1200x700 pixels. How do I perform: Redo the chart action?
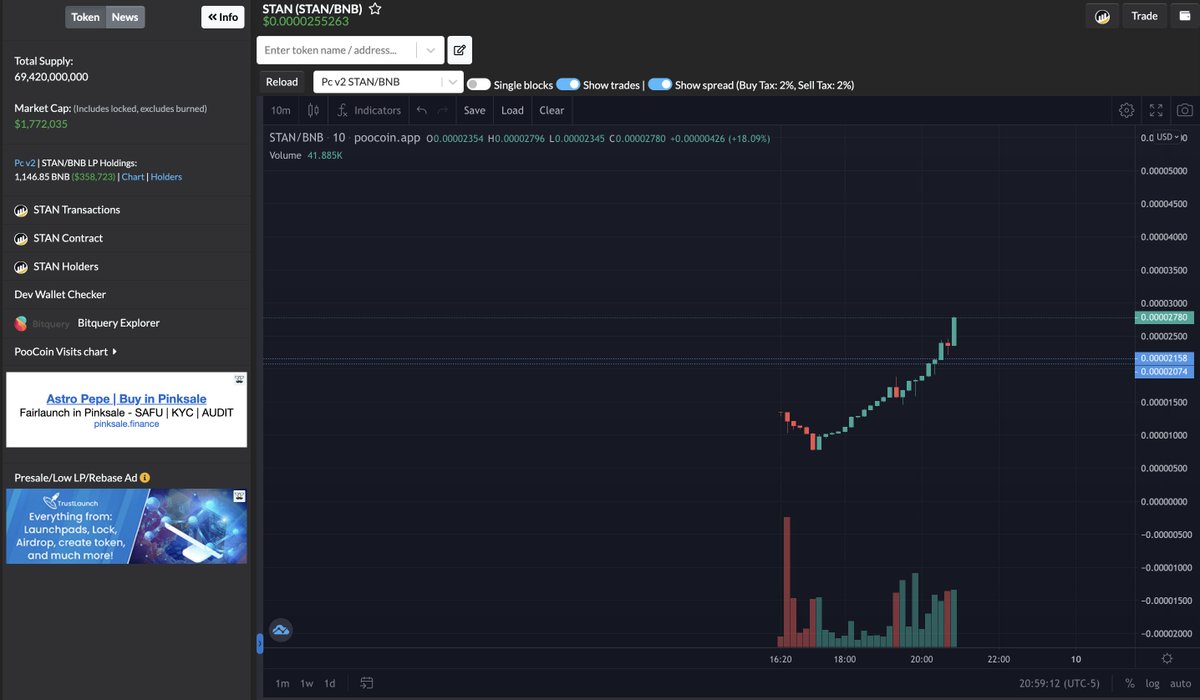point(442,110)
